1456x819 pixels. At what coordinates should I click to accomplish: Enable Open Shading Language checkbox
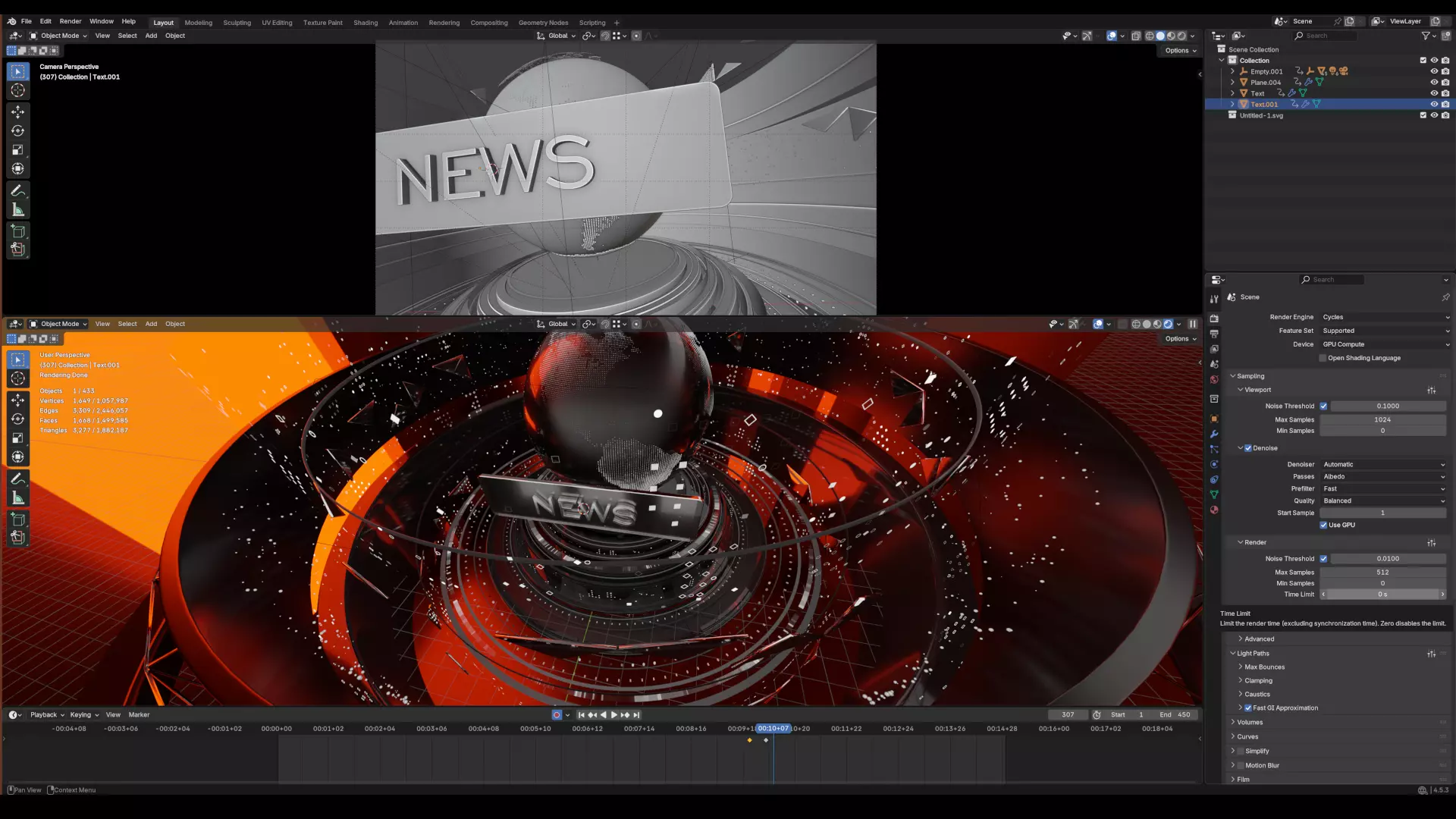pos(1323,358)
